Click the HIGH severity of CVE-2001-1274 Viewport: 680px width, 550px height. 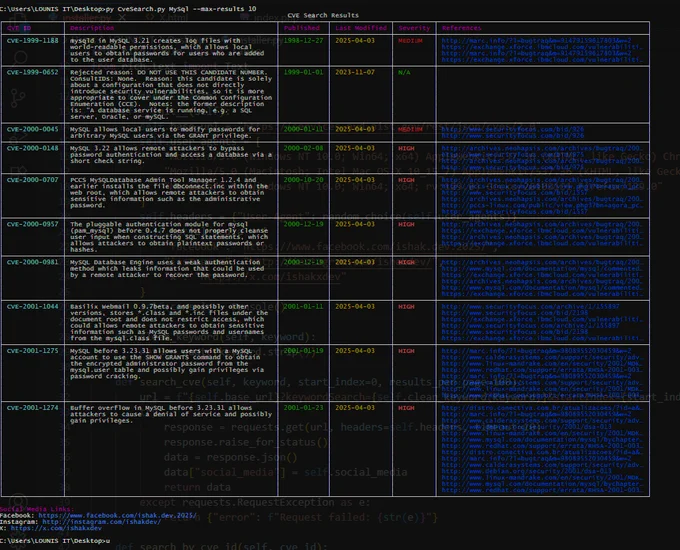(406, 408)
